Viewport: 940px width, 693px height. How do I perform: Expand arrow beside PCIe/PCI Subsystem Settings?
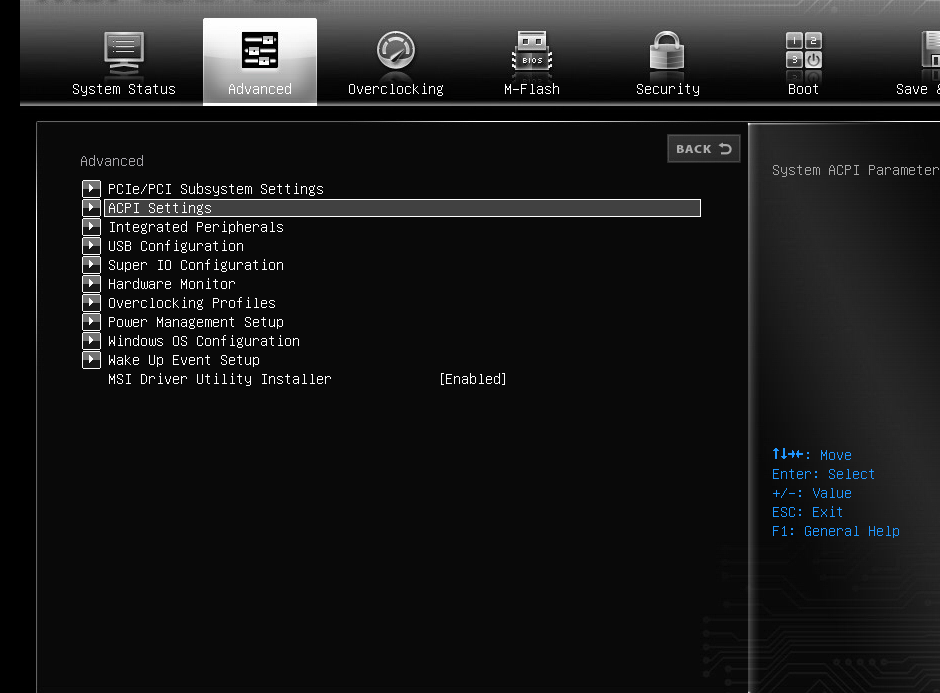91,189
